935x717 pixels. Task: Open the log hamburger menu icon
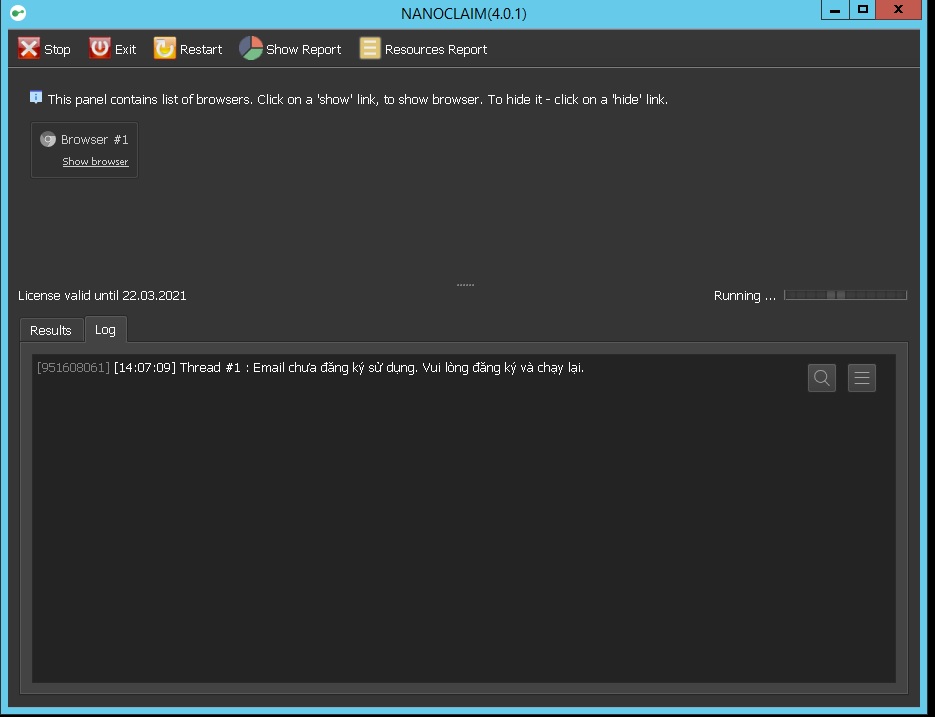[x=862, y=378]
